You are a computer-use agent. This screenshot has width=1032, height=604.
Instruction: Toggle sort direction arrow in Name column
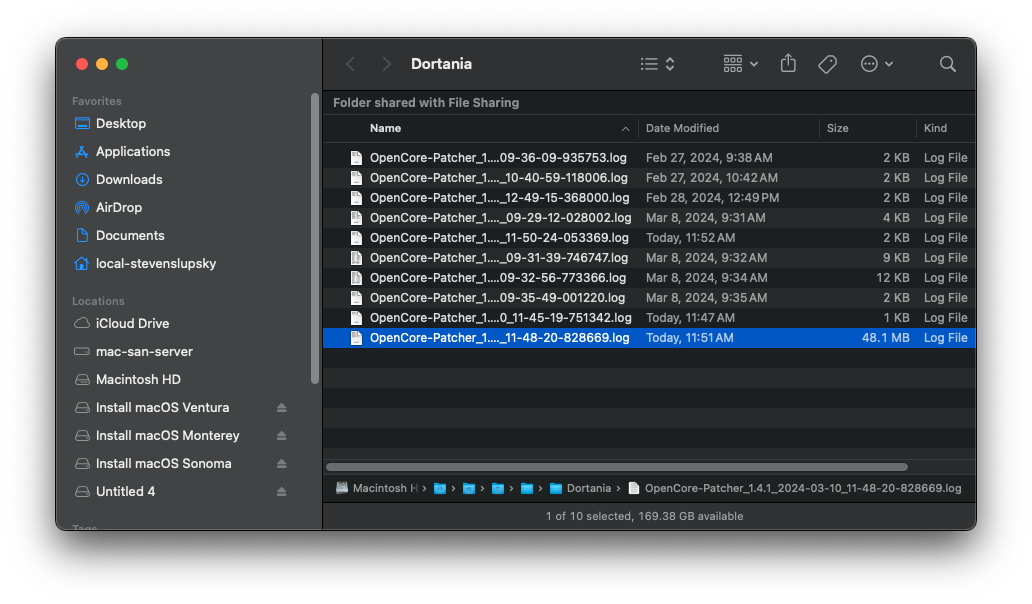(x=625, y=129)
